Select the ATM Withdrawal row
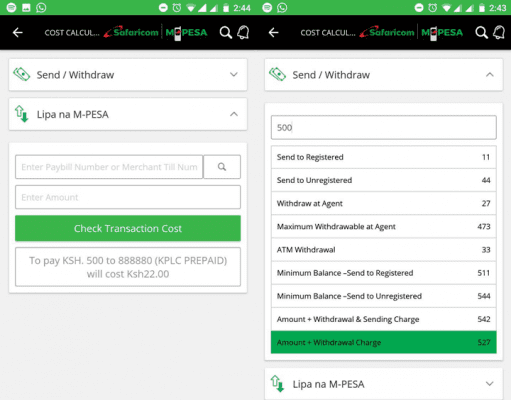The width and height of the screenshot is (511, 400). pyautogui.click(x=384, y=250)
